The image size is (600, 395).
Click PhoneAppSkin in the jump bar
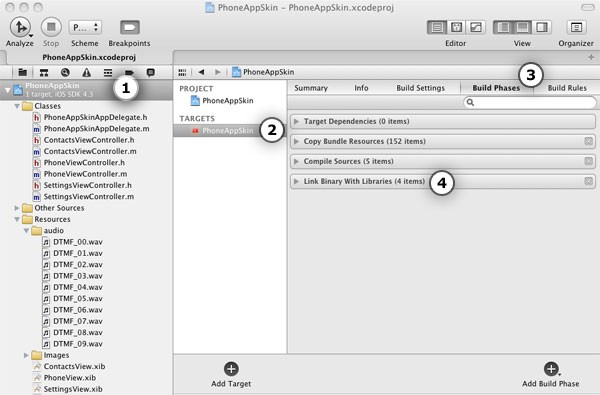[263, 72]
